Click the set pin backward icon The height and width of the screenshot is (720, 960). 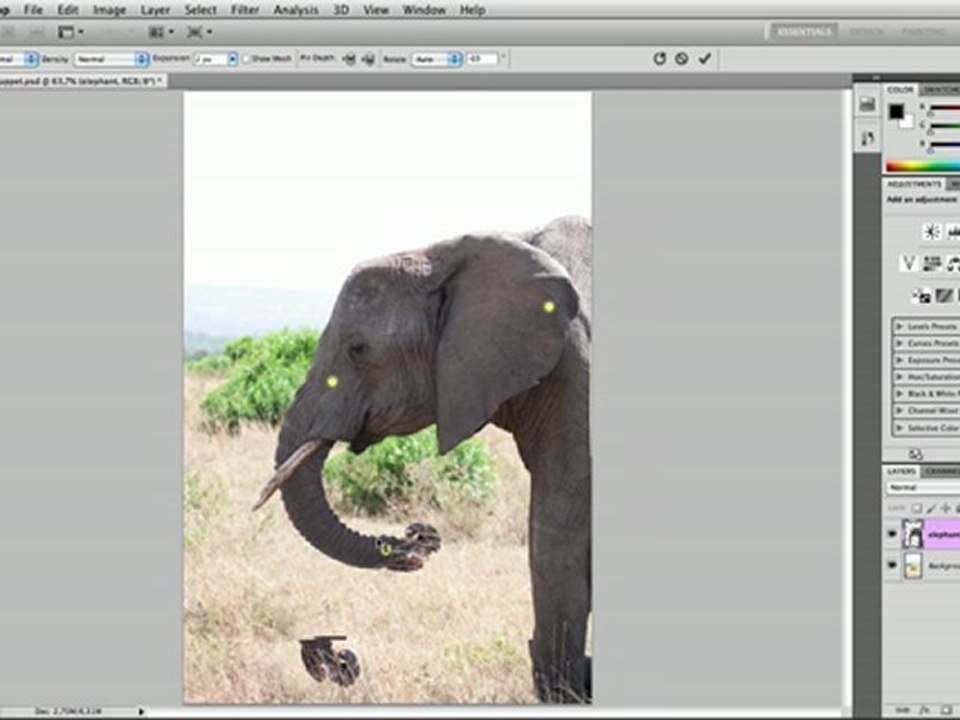click(x=369, y=59)
